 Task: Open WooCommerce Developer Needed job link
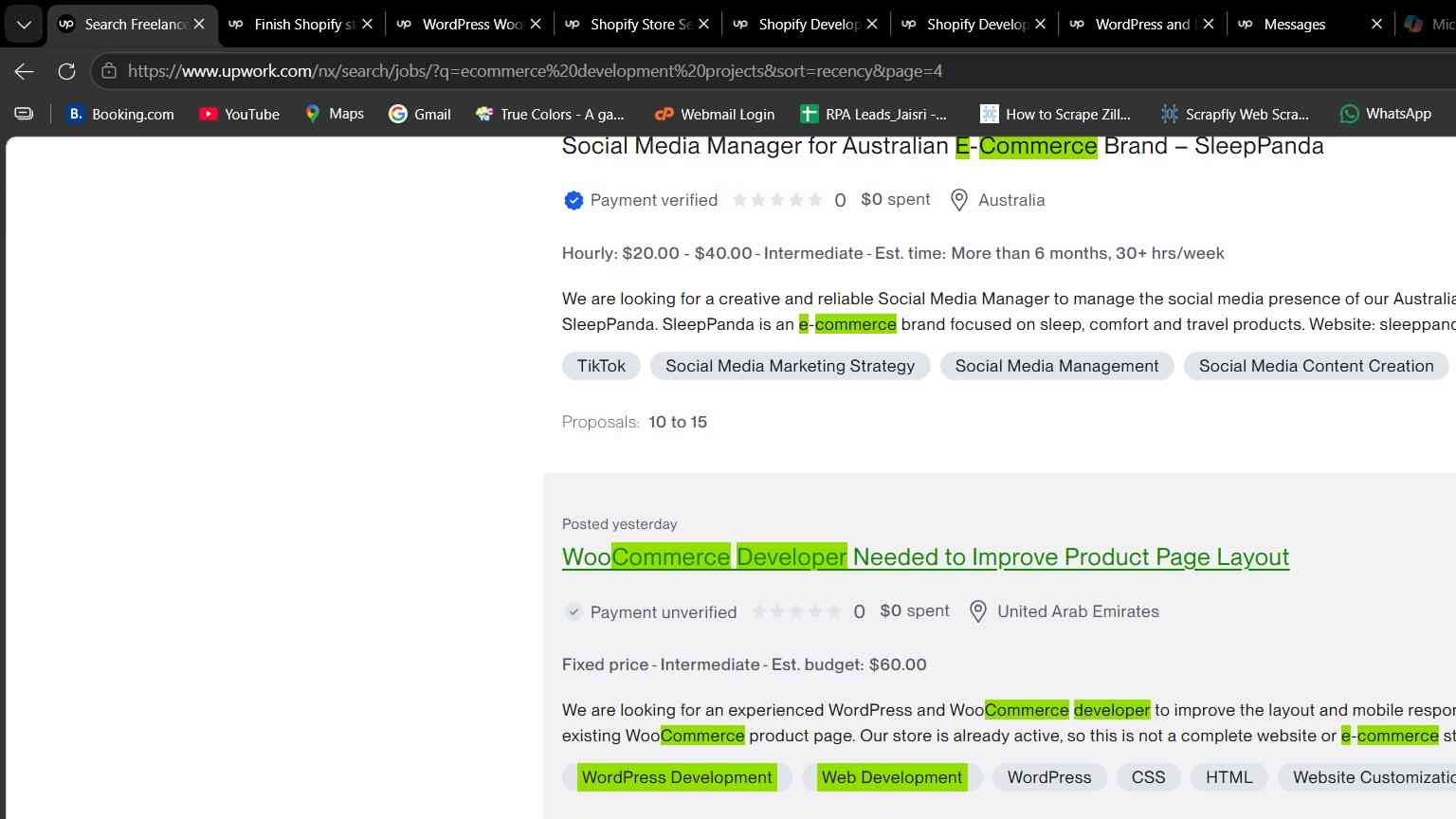925,557
